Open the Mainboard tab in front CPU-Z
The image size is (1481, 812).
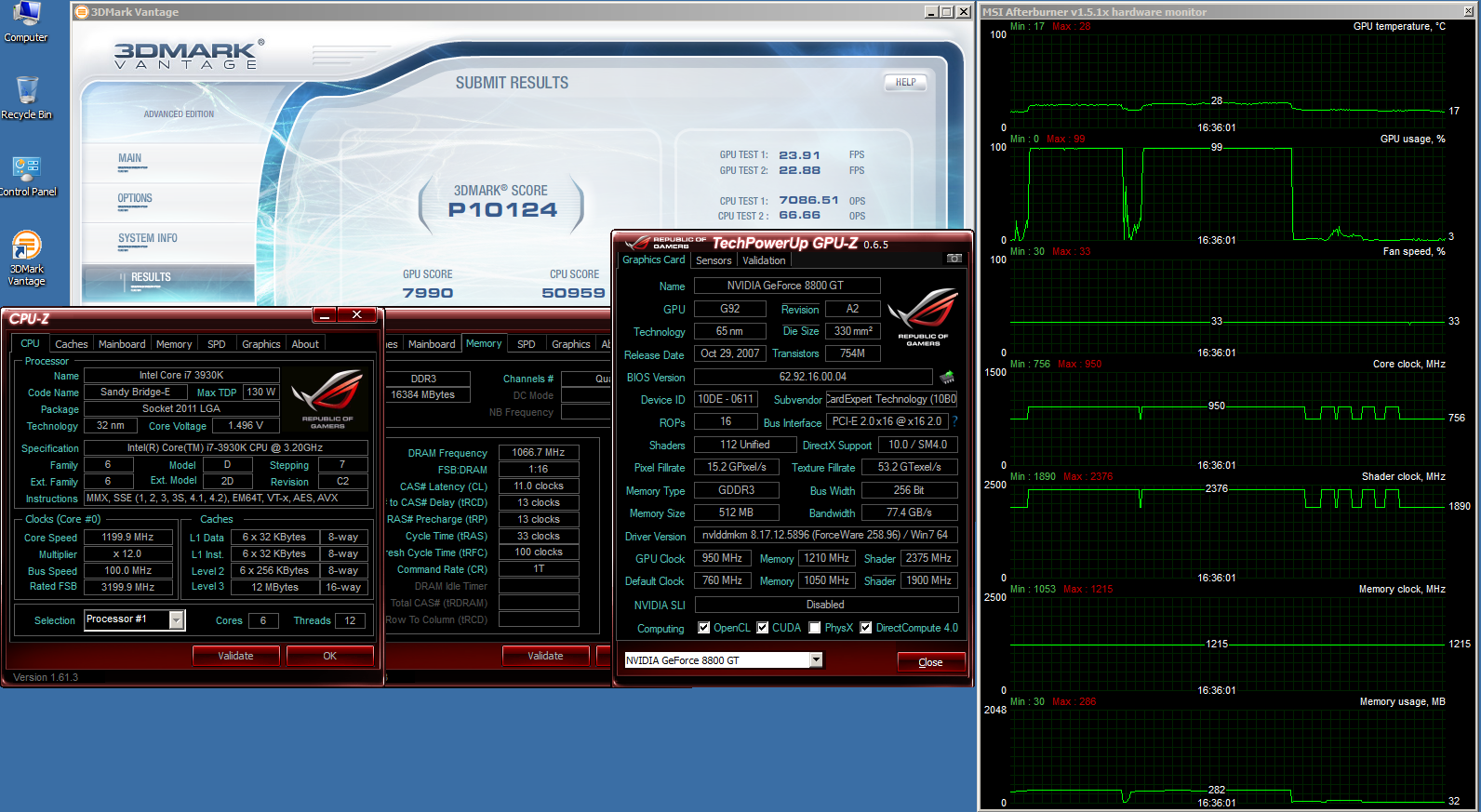(122, 344)
